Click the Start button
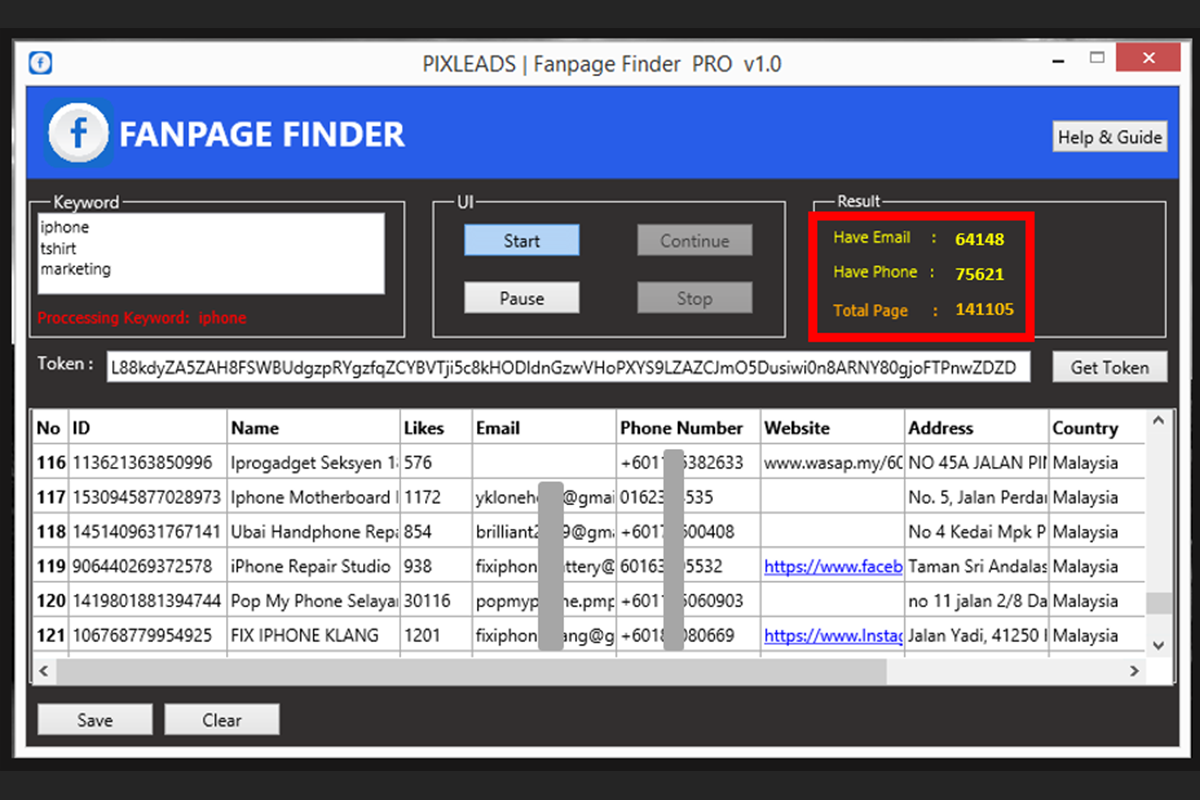 (x=522, y=241)
